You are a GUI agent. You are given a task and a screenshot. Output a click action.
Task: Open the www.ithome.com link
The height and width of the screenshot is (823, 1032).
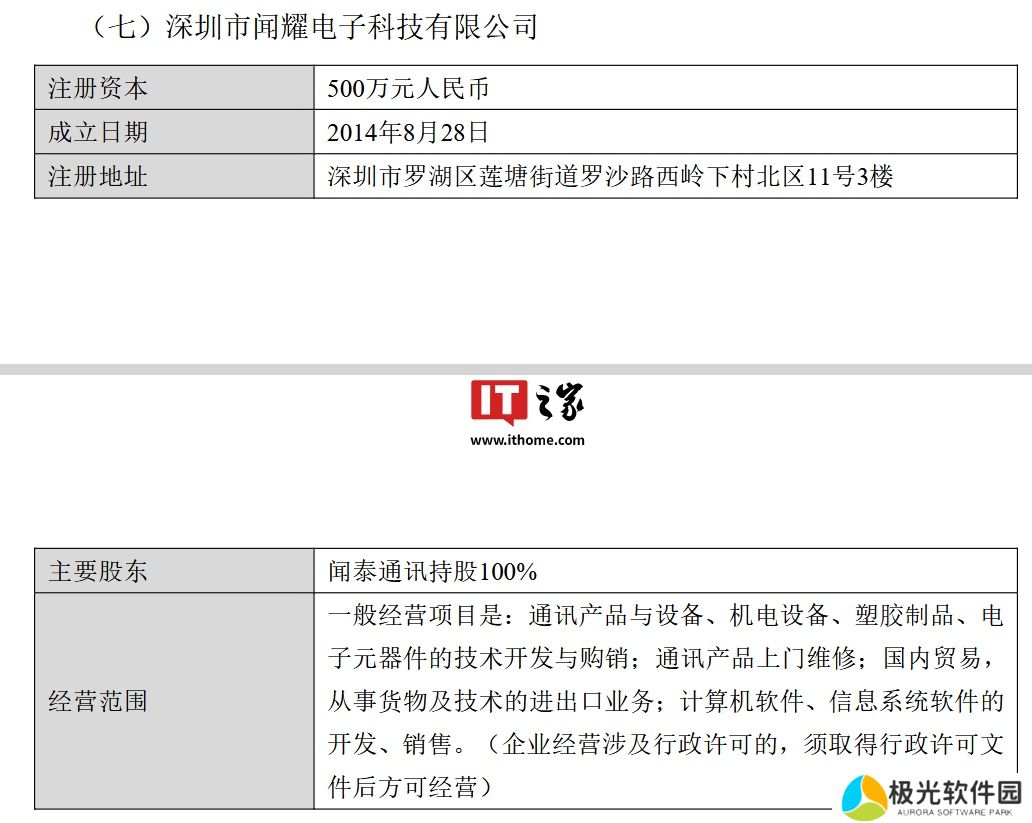527,440
